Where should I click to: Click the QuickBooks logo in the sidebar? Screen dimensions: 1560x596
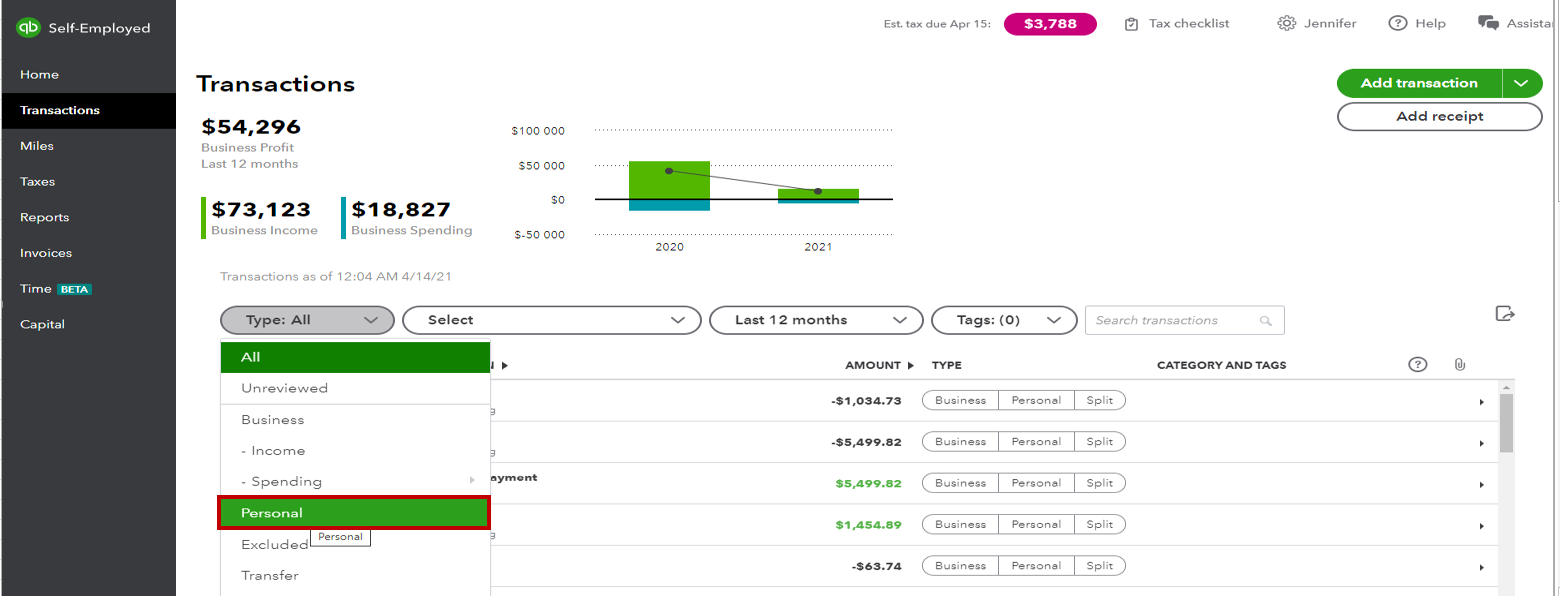click(x=28, y=27)
